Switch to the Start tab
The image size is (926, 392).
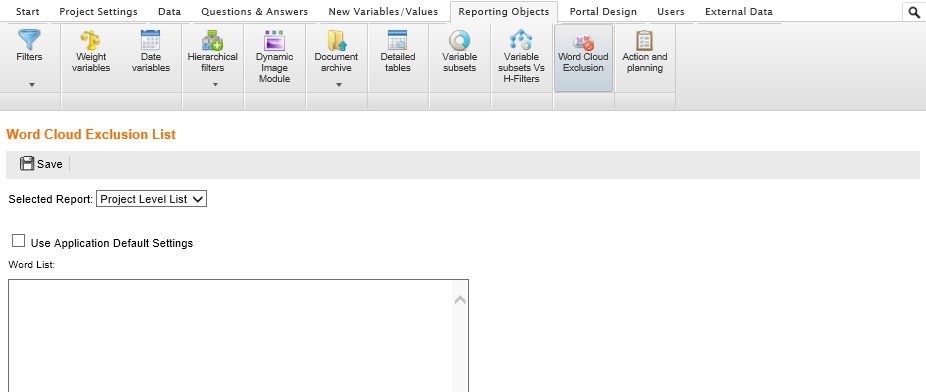pos(27,11)
